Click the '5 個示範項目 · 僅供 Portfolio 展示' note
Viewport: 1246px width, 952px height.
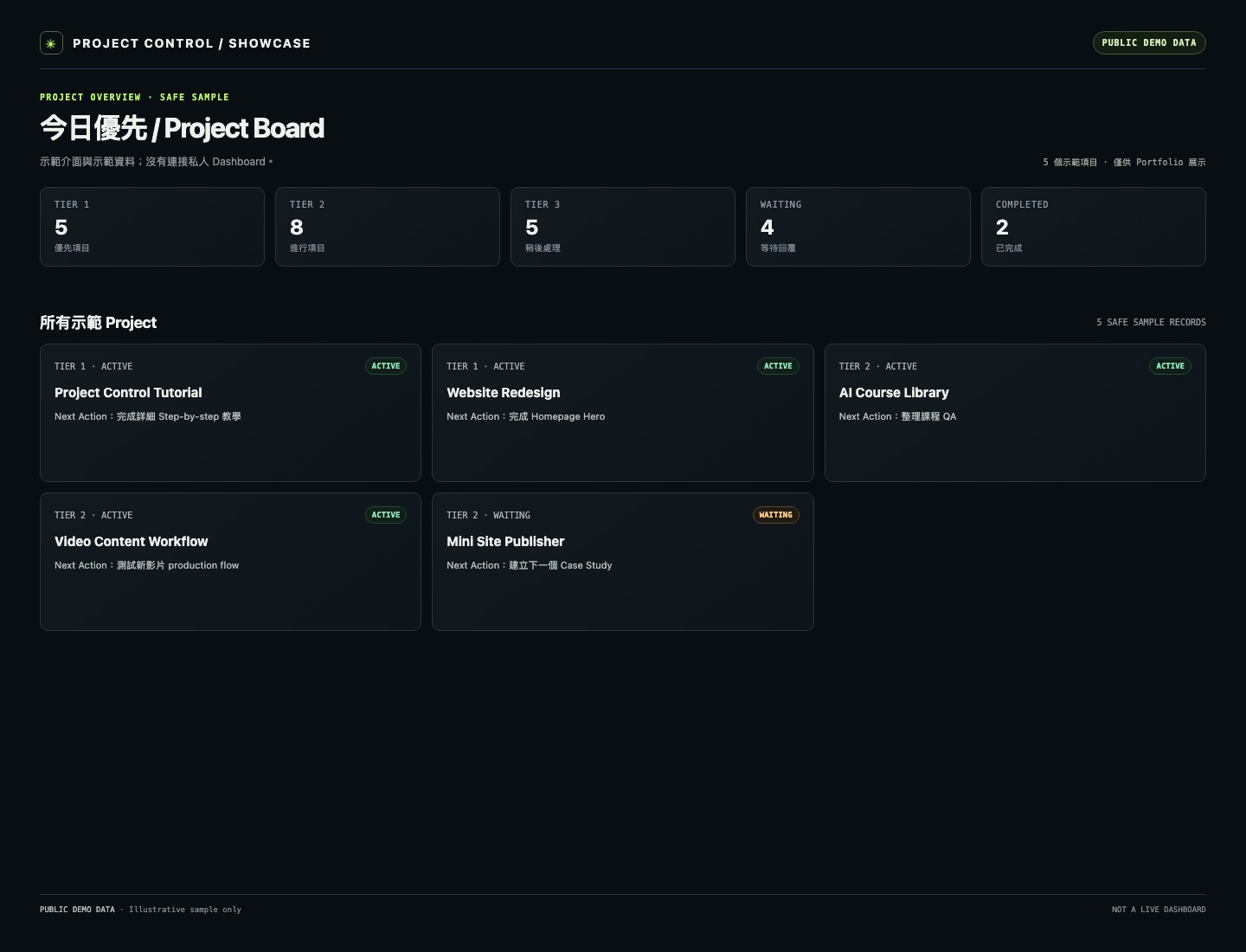coord(1124,162)
